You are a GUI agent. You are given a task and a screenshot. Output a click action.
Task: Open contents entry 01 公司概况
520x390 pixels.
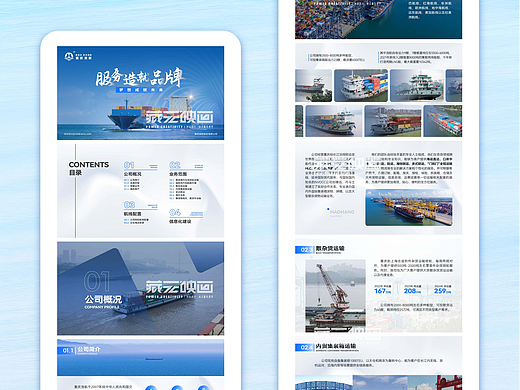point(140,176)
